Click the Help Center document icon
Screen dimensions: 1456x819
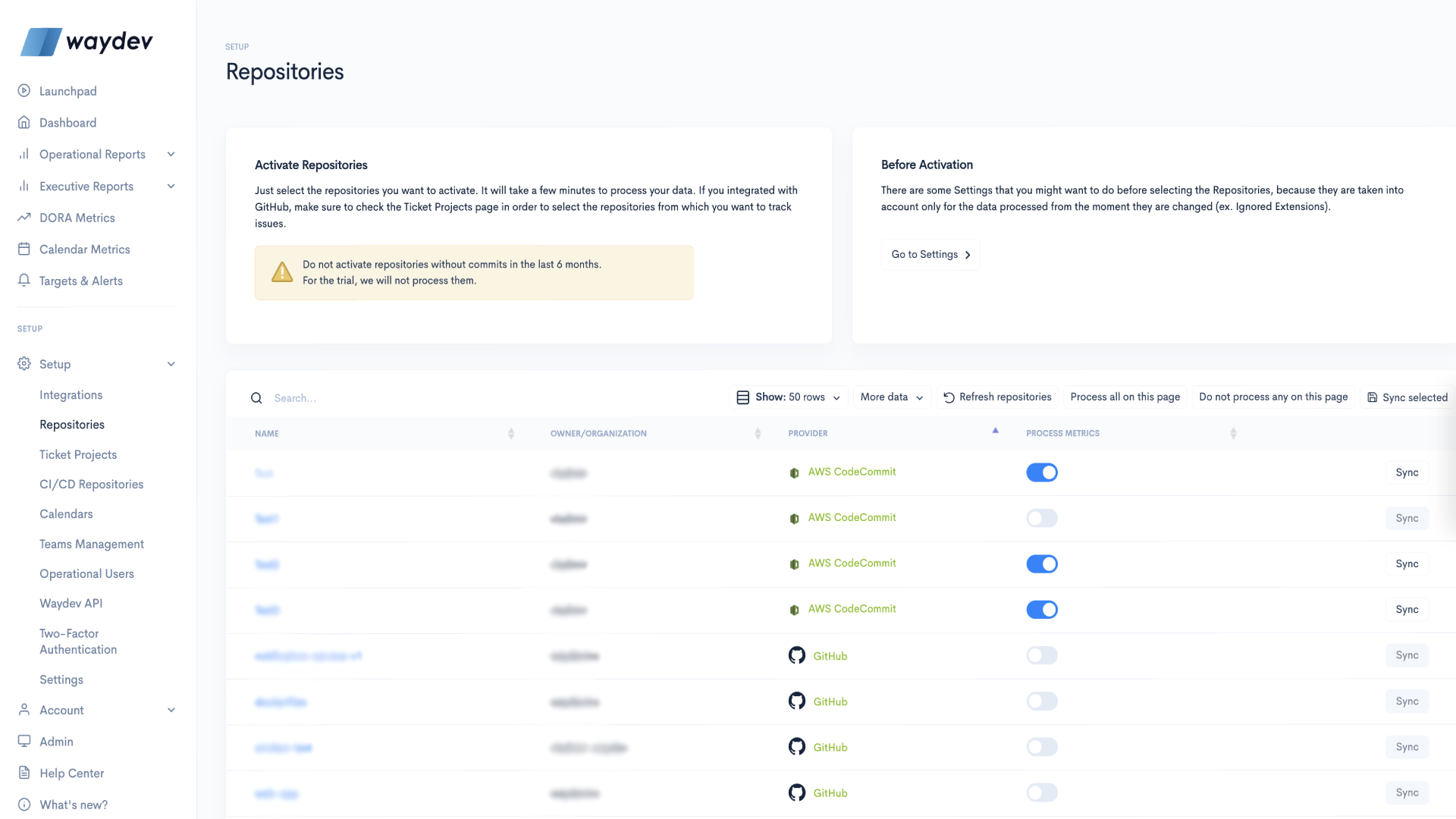tap(24, 773)
